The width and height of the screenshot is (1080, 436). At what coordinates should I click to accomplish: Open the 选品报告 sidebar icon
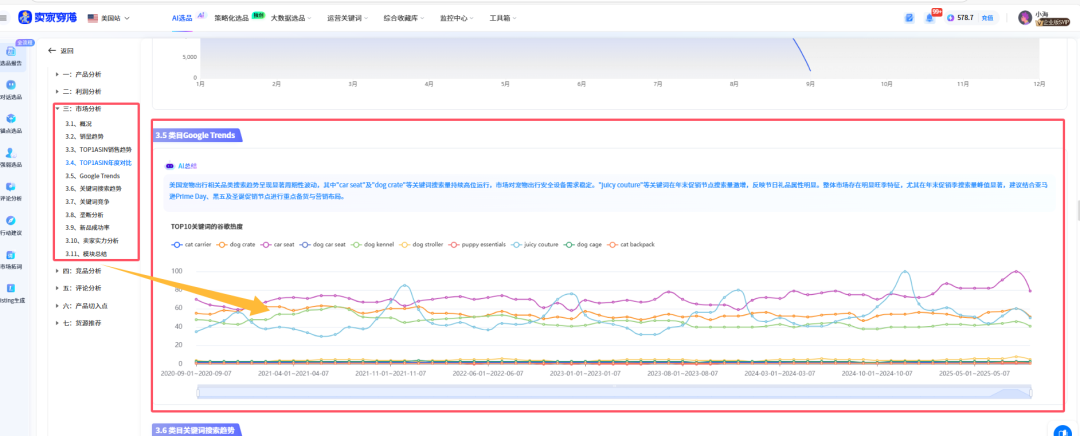[11, 52]
